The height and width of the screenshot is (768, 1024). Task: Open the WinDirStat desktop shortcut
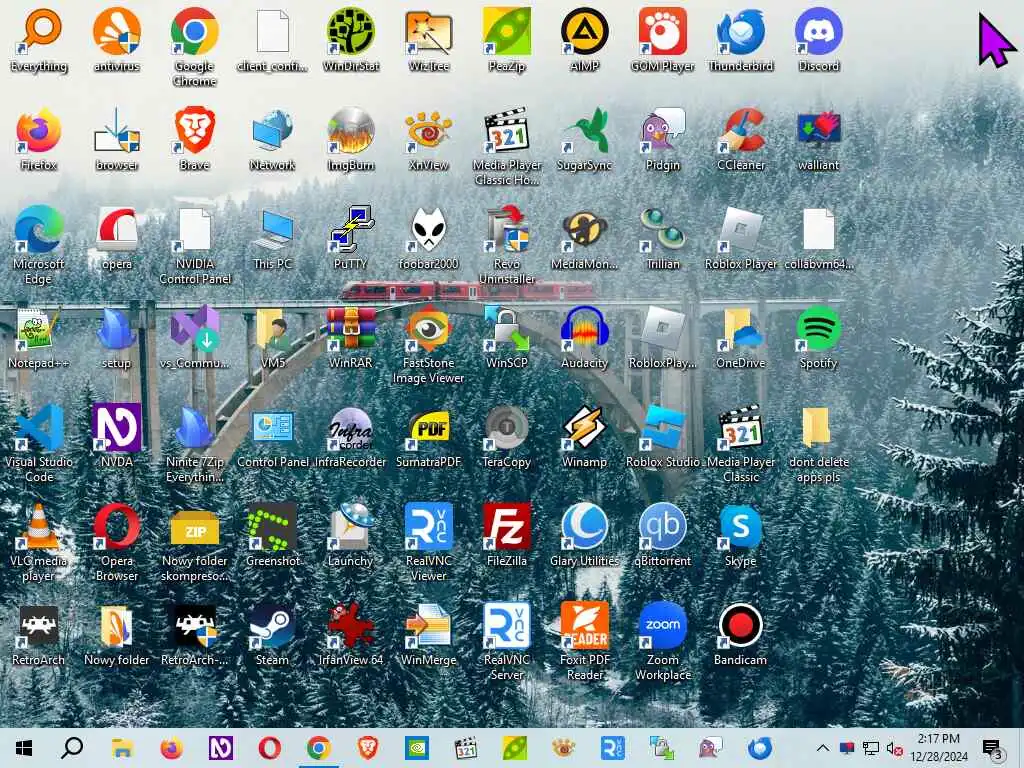351,39
